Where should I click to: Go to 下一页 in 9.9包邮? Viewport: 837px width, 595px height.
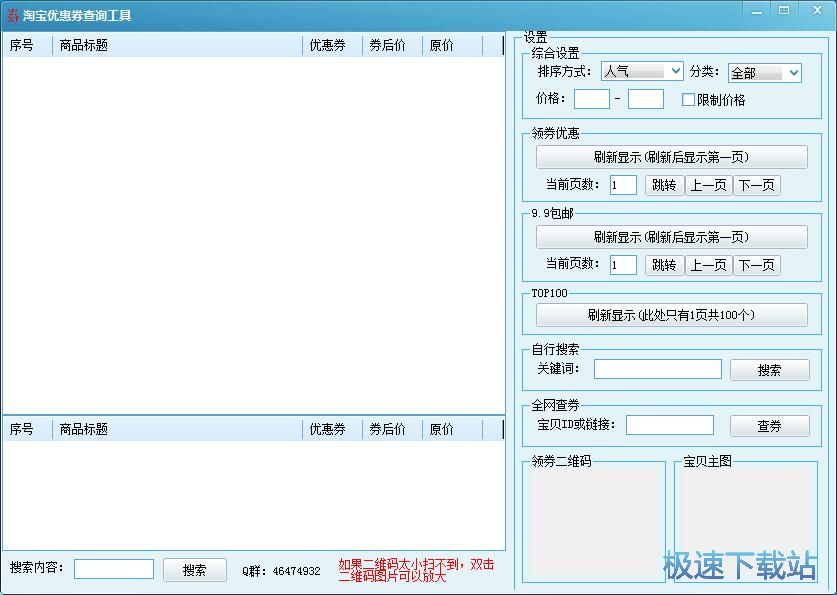[756, 265]
